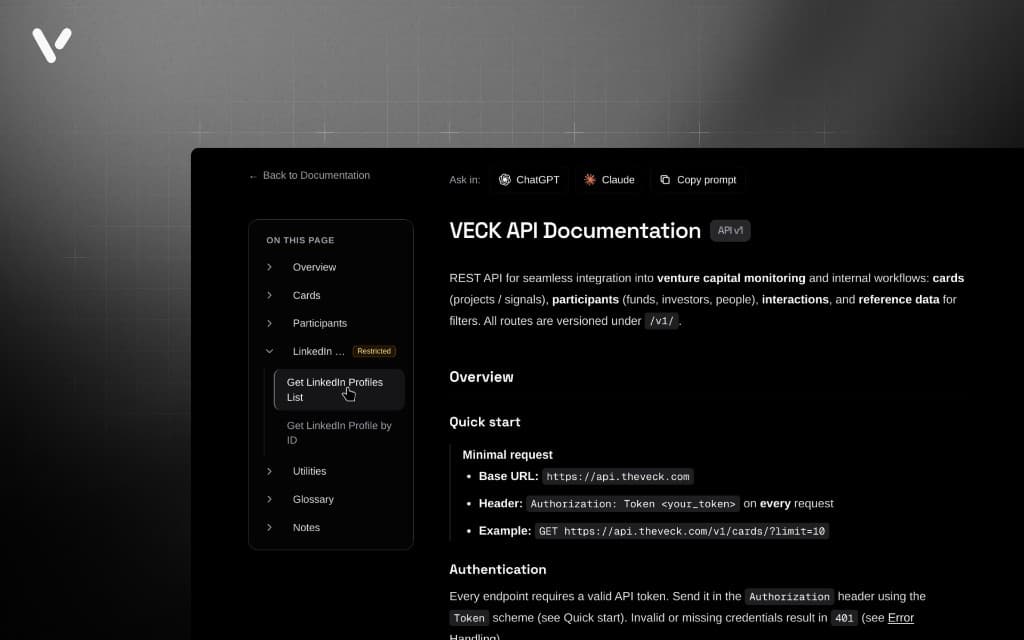The width and height of the screenshot is (1024, 640).
Task: Click the VECK API Documentation title
Action: (x=575, y=231)
